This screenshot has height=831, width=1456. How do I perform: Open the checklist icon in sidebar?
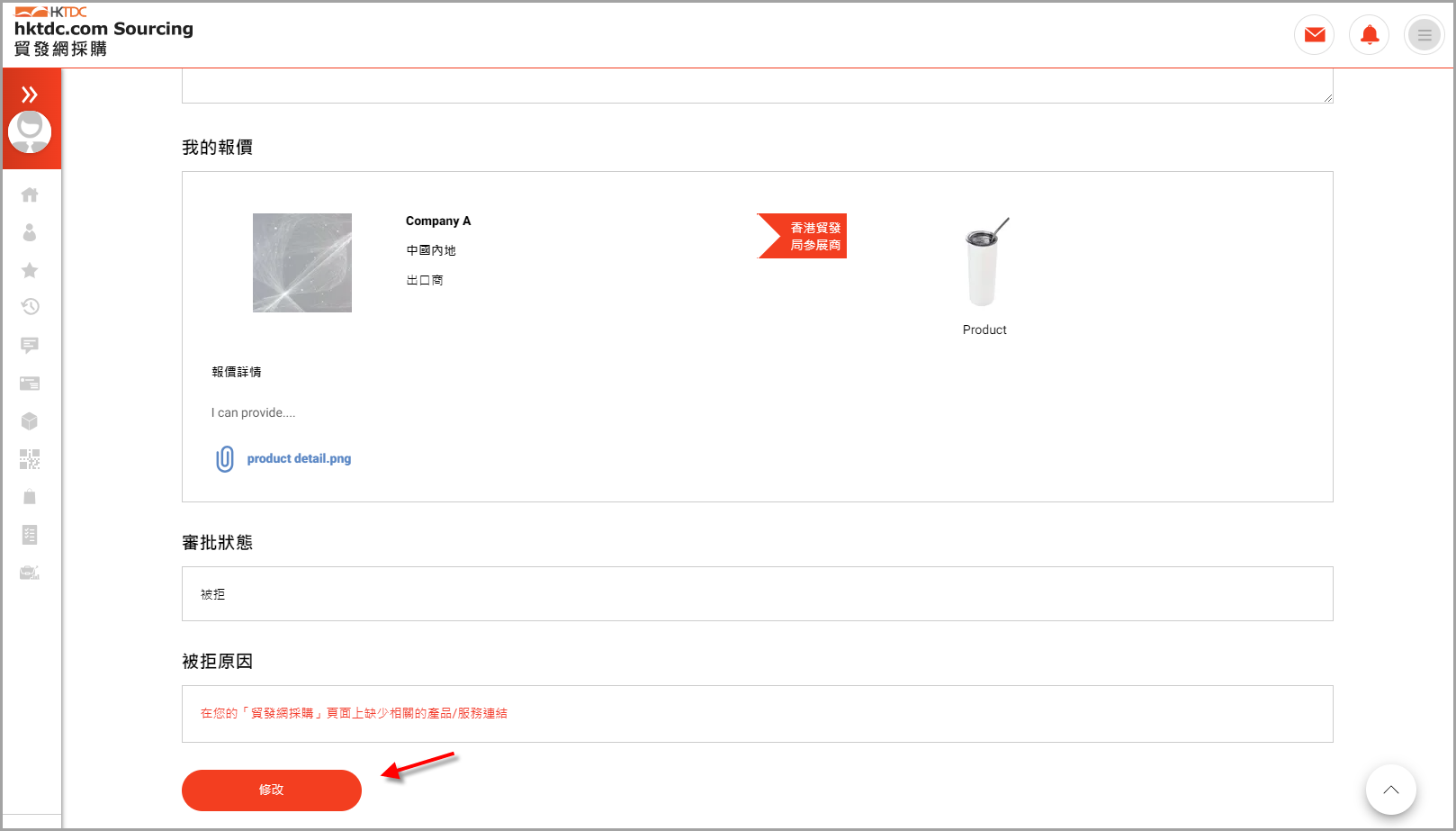[x=30, y=535]
